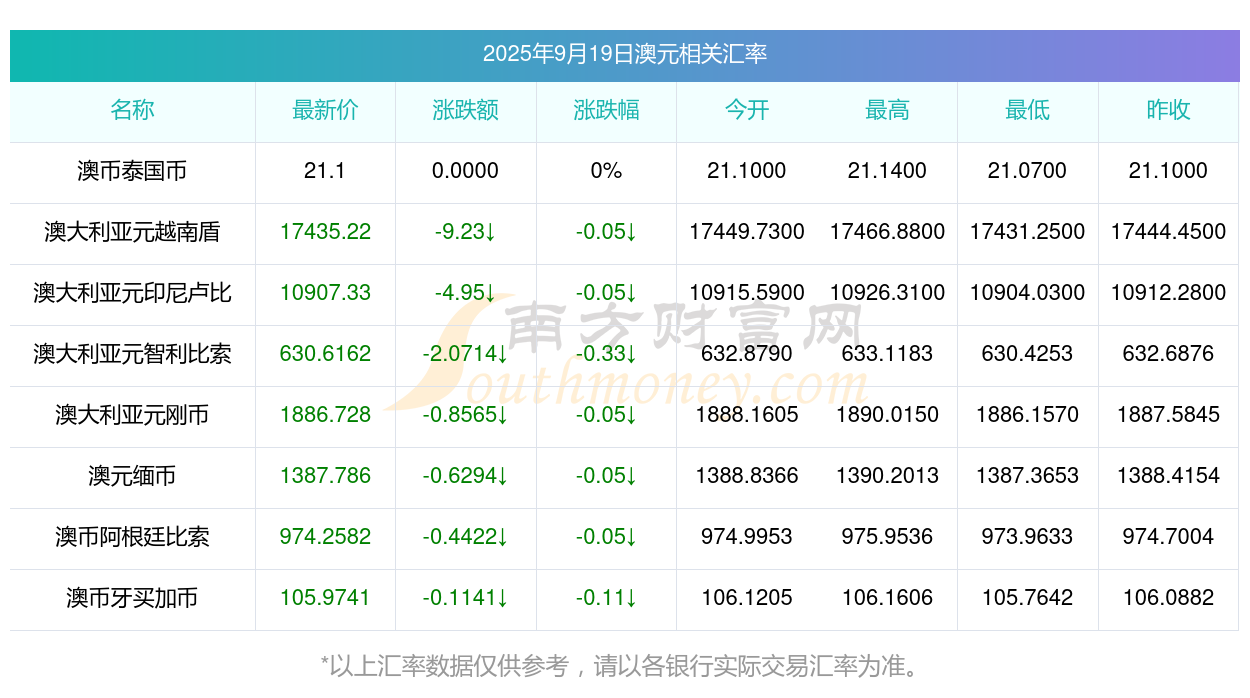
Task: Click high price 10926.3100
Action: pyautogui.click(x=887, y=293)
